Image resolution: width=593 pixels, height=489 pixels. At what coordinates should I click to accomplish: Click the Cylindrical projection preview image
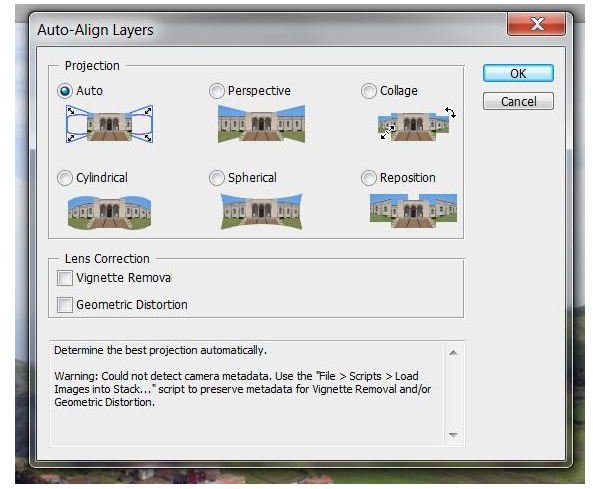pyautogui.click(x=109, y=212)
